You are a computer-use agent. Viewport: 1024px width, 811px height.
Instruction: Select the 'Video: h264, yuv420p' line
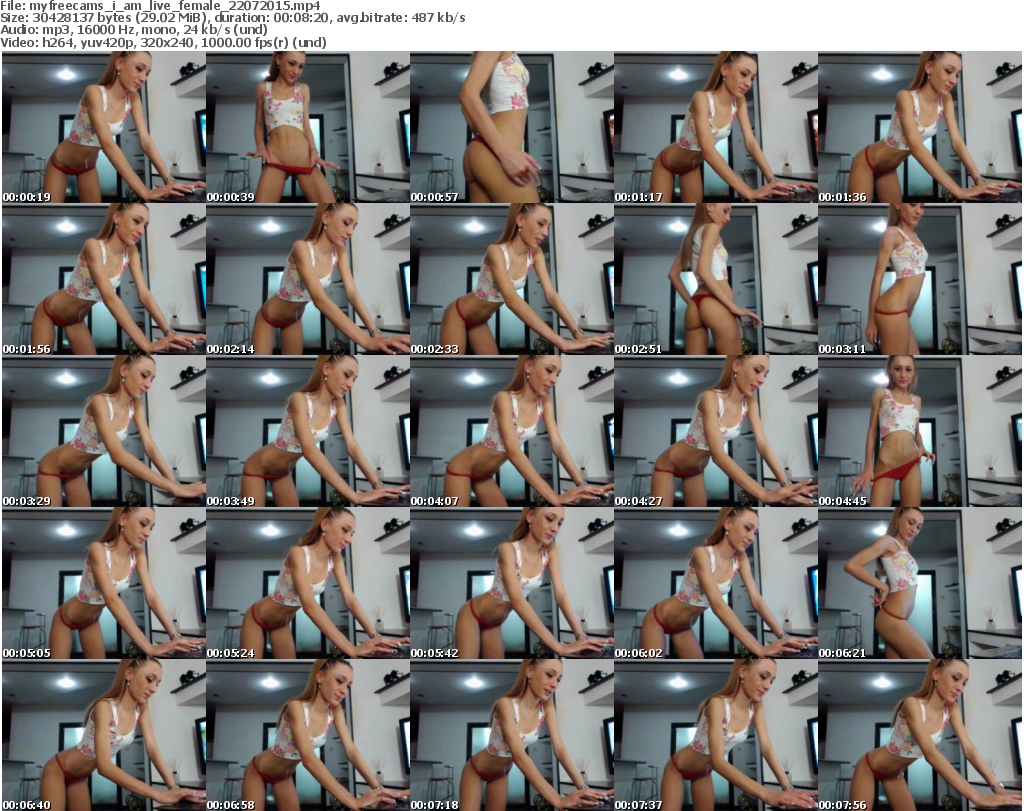click(x=163, y=42)
